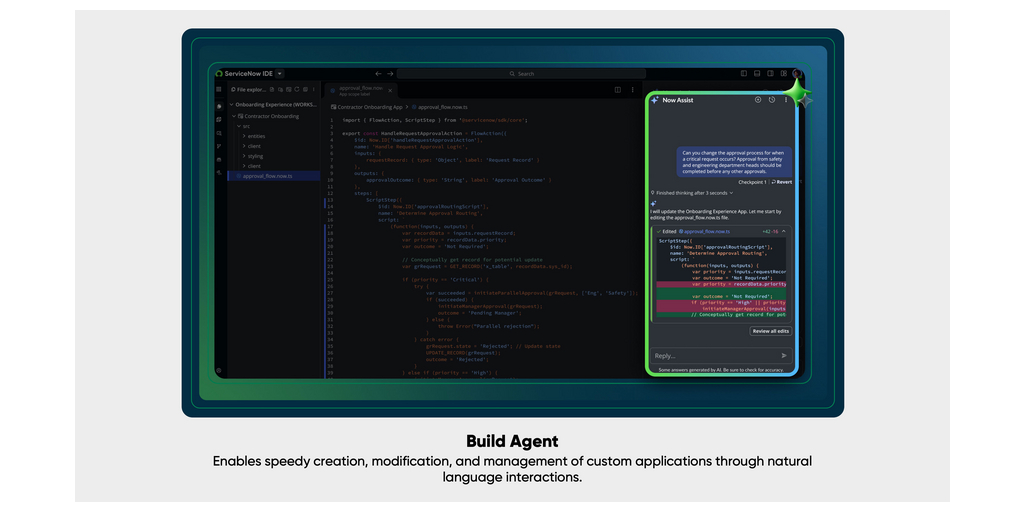This screenshot has height=512, width=1024.
Task: Focus the top Search field
Action: tap(521, 74)
